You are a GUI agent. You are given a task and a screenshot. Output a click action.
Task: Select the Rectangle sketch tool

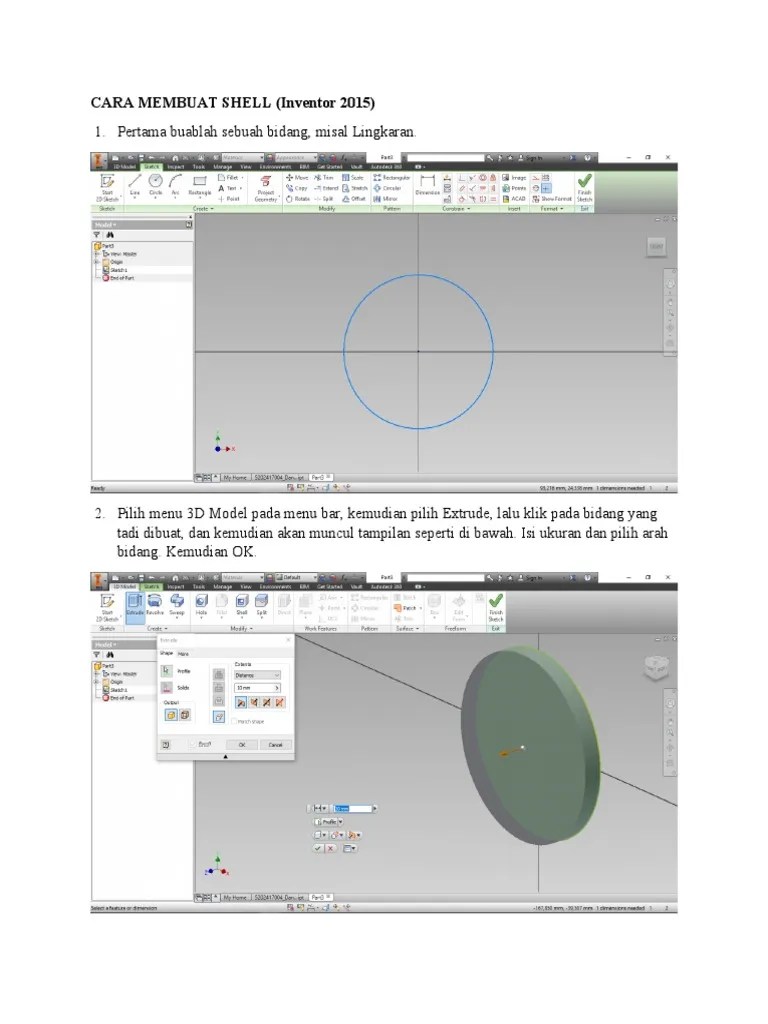tap(200, 184)
